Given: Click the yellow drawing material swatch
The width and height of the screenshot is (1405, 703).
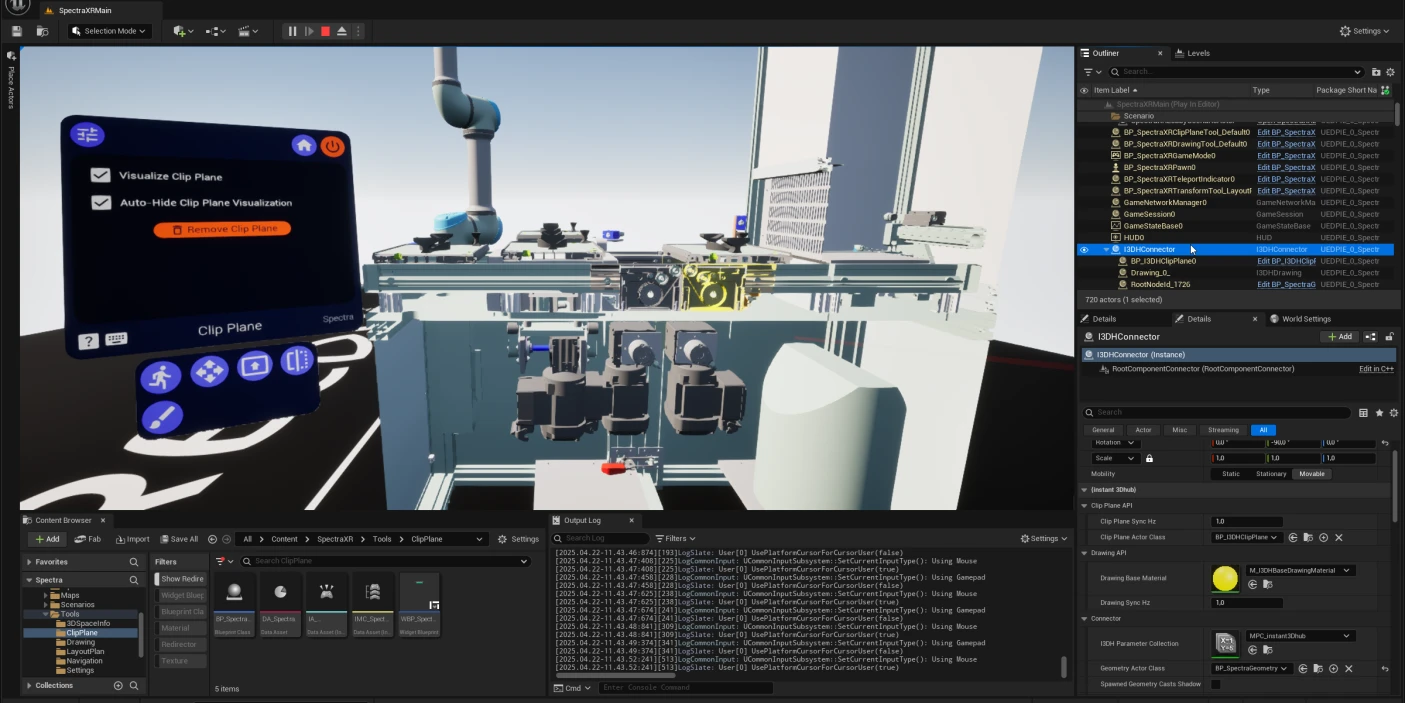Looking at the screenshot, I should 1225,578.
